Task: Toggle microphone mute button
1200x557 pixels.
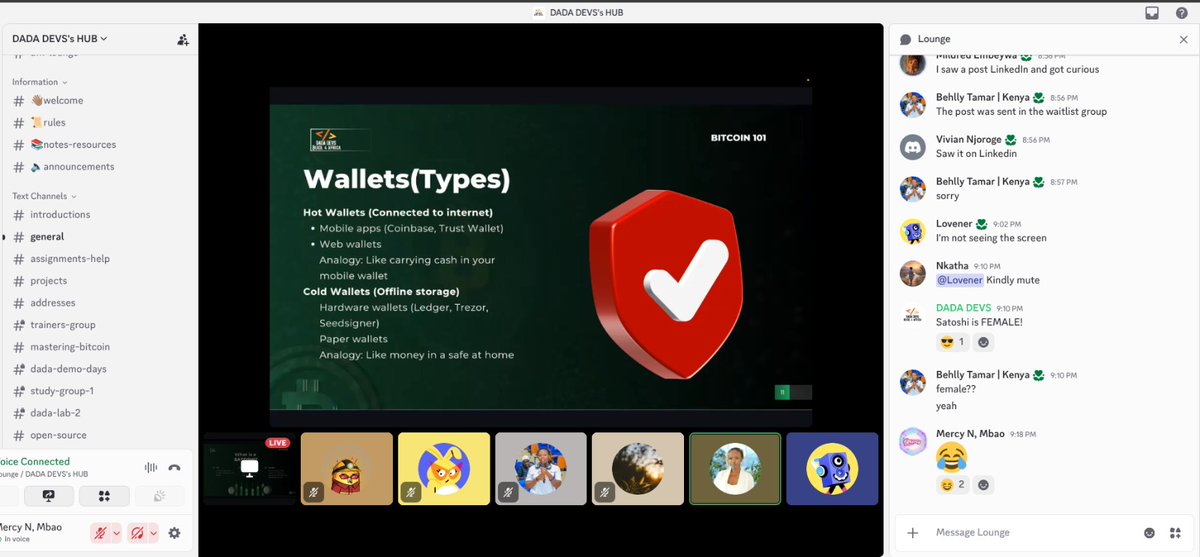Action: pos(100,533)
